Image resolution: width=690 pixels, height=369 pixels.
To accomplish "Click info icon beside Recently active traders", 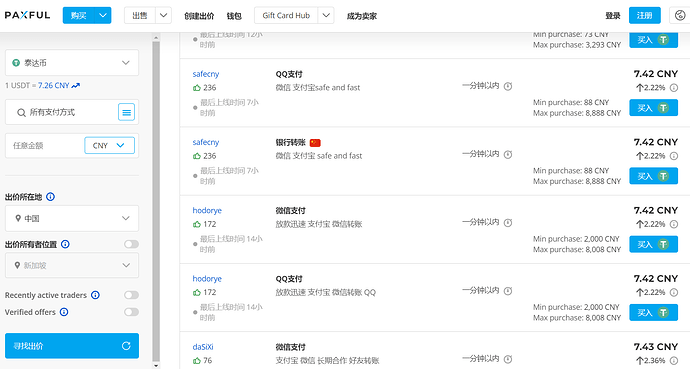I will click(x=95, y=295).
